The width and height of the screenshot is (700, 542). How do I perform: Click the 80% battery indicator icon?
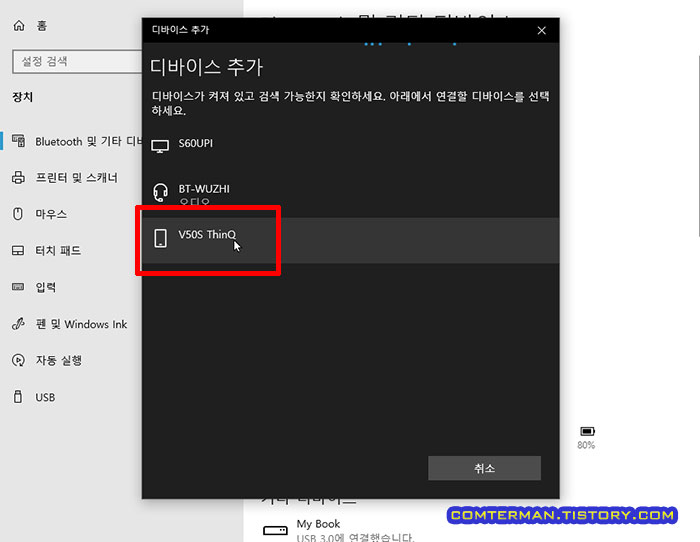[x=587, y=431]
